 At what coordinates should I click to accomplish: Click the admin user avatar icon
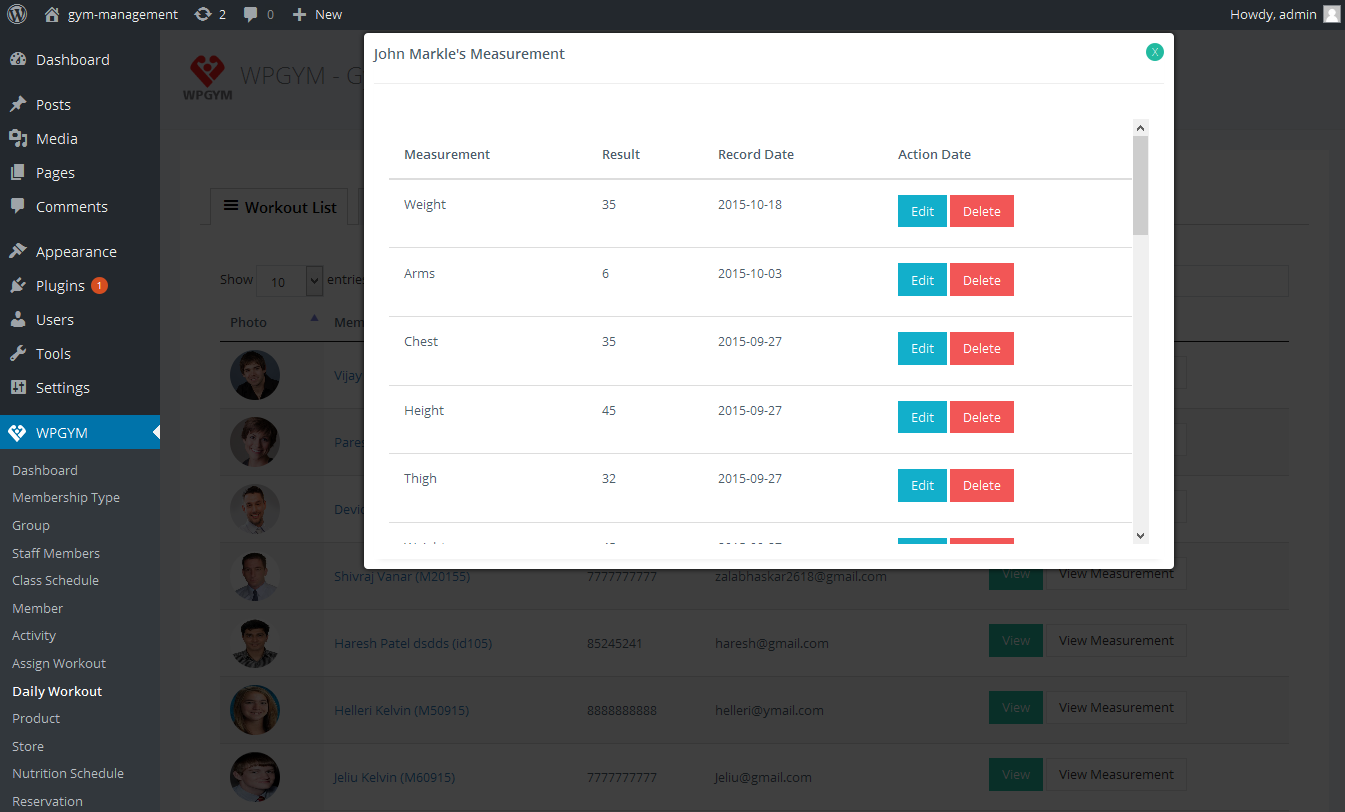(x=1331, y=14)
